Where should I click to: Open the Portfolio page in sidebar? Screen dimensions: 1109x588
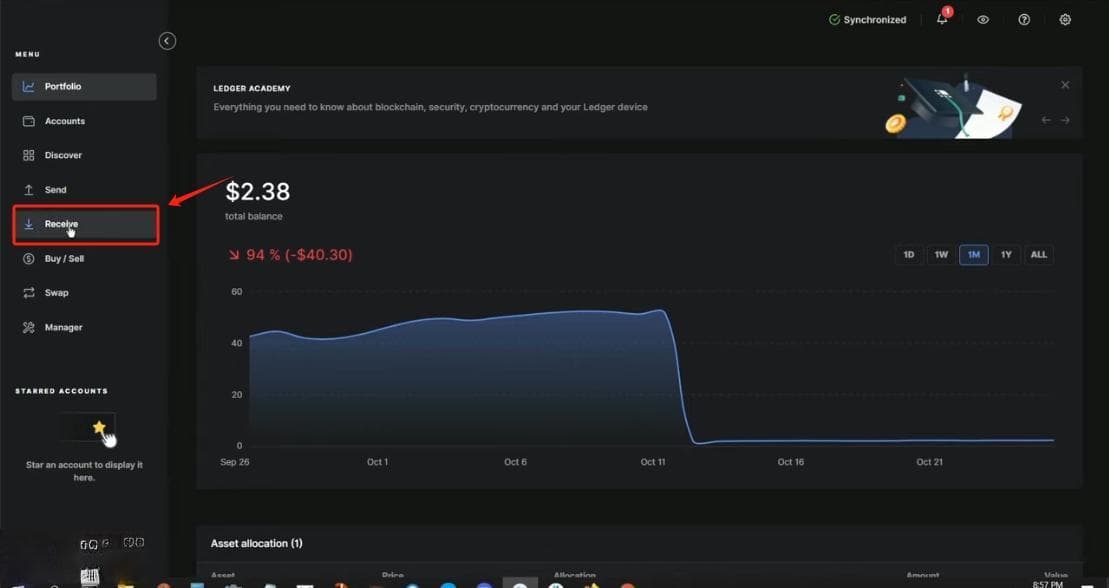(84, 86)
